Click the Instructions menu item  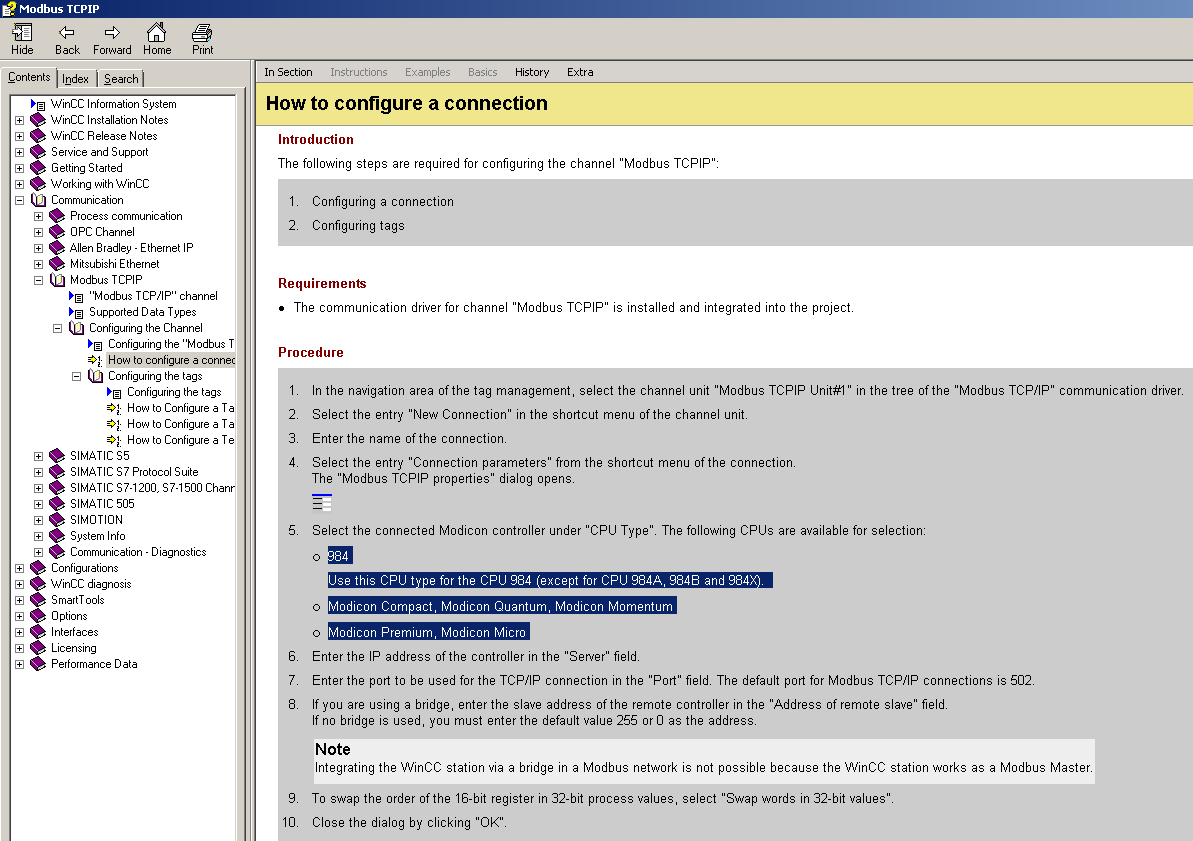point(358,72)
